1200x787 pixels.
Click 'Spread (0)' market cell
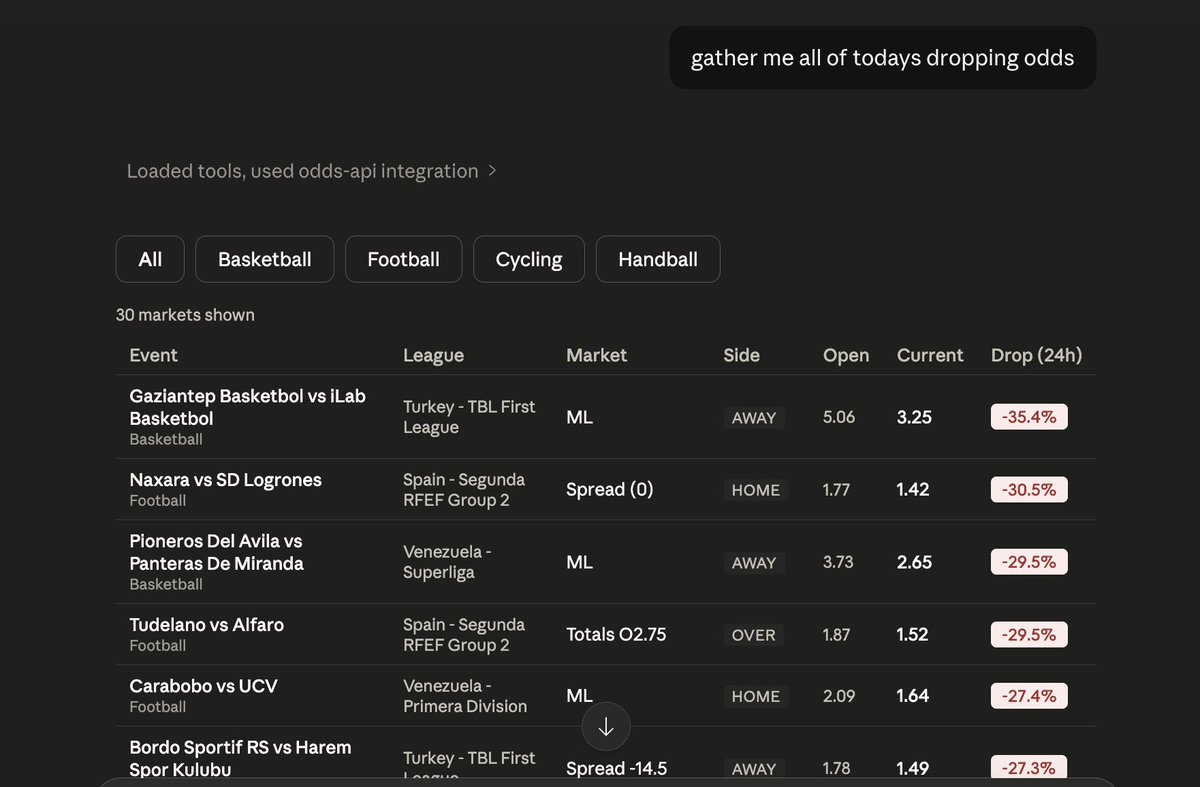pos(609,490)
